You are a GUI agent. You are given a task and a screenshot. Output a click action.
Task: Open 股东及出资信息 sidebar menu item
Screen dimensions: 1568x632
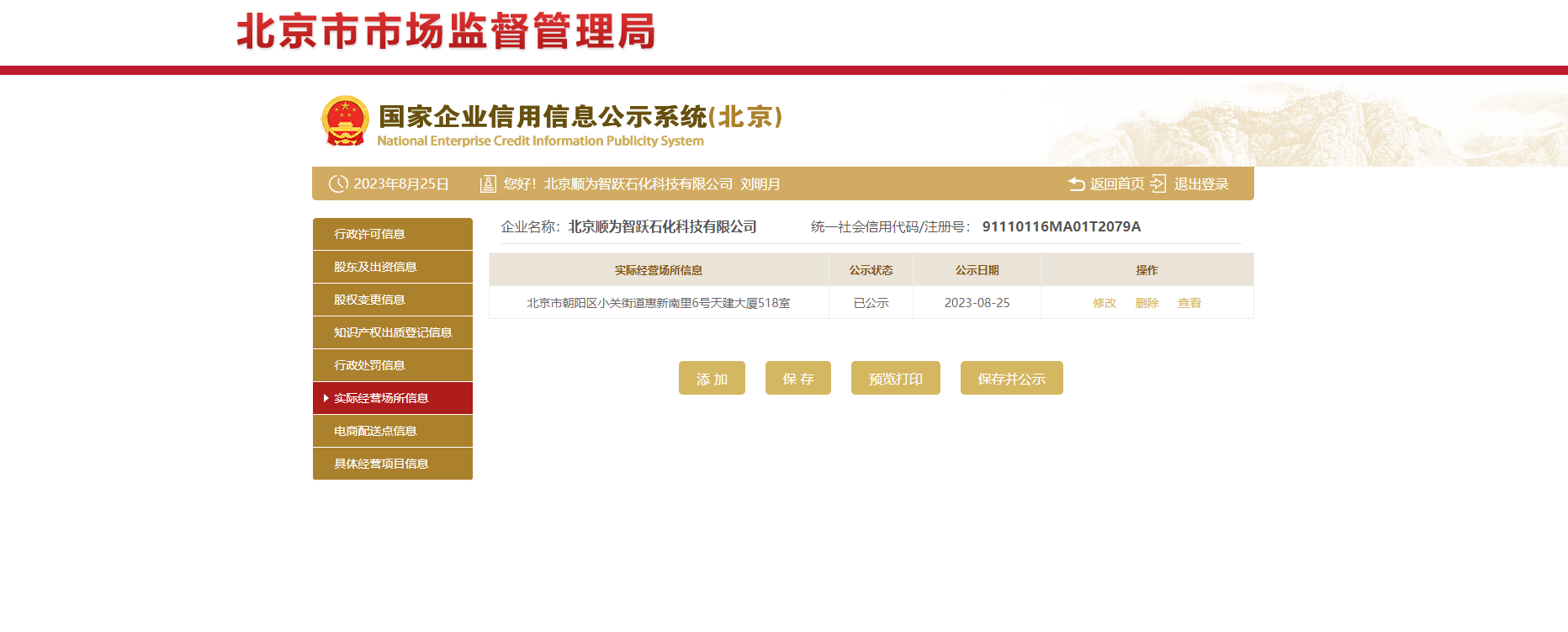coord(393,267)
